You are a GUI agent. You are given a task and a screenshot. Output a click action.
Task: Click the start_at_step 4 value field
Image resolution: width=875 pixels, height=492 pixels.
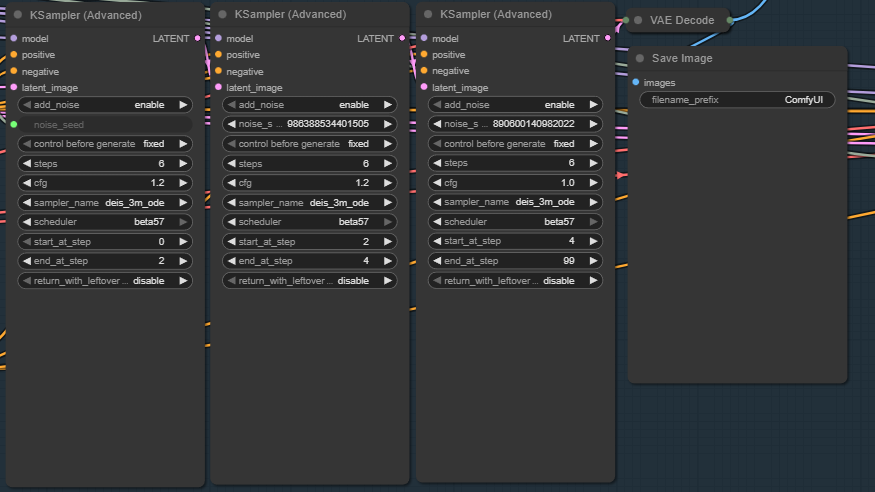tap(515, 241)
